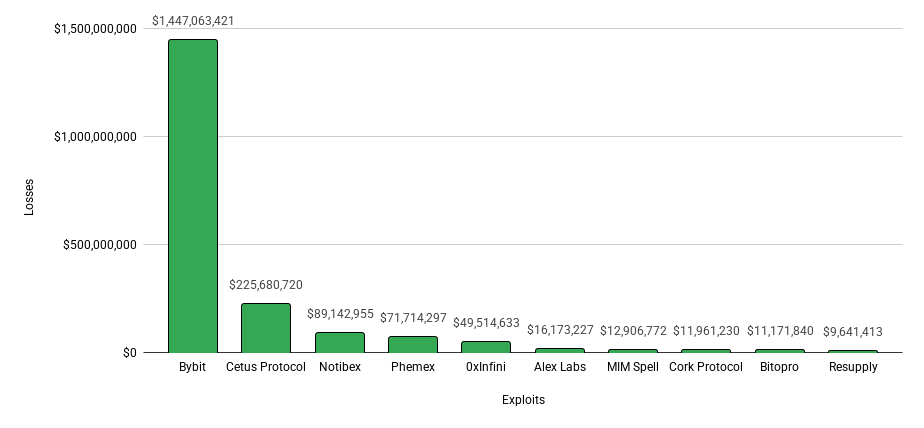The height and width of the screenshot is (428, 924).
Task: Select the Phemex bar in the chart
Action: [413, 344]
